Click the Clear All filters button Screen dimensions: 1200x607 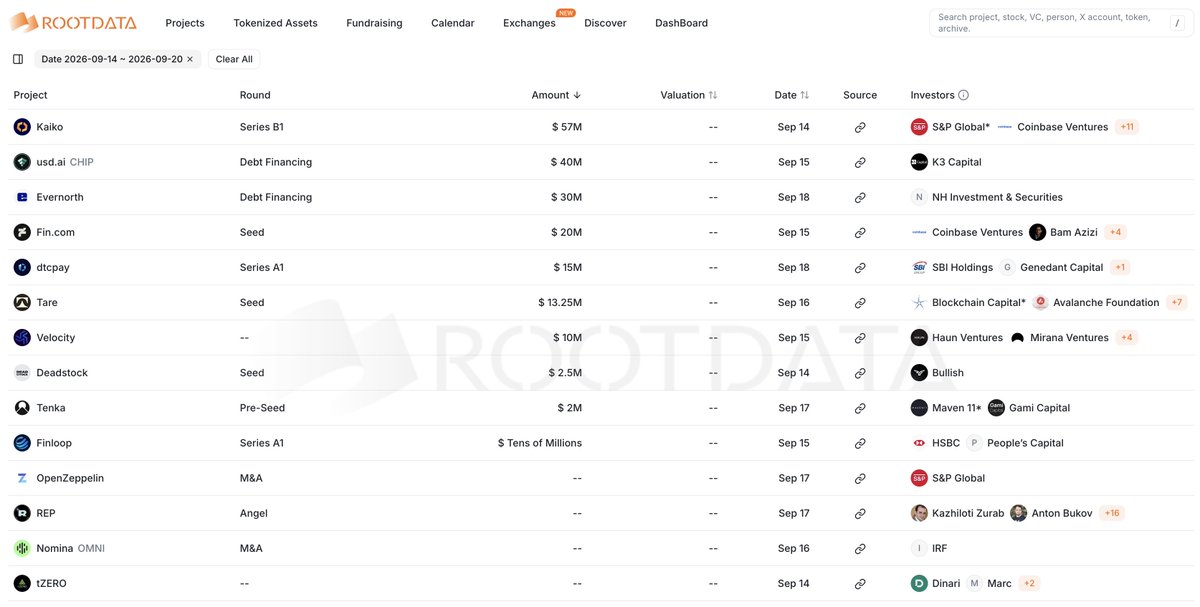coord(234,59)
